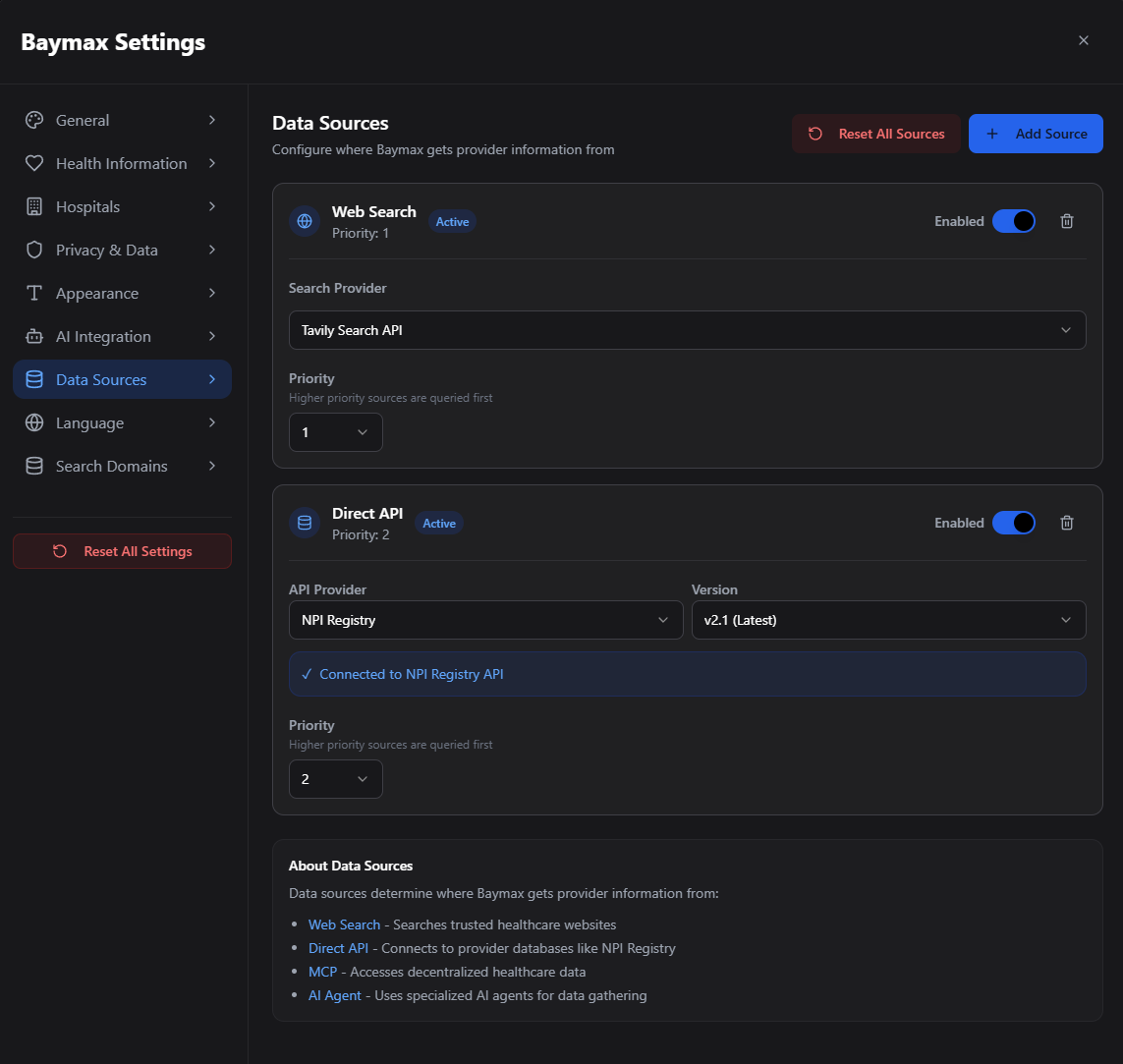Click the Health Information heart icon

[x=33, y=163]
